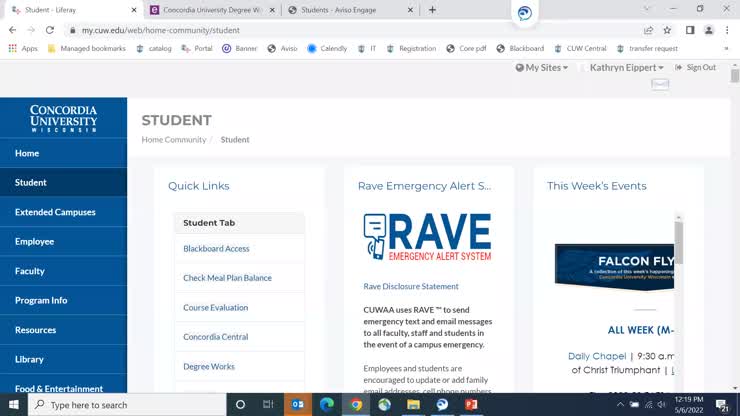Switch to Concordia University Degree Works tab

[x=211, y=10]
